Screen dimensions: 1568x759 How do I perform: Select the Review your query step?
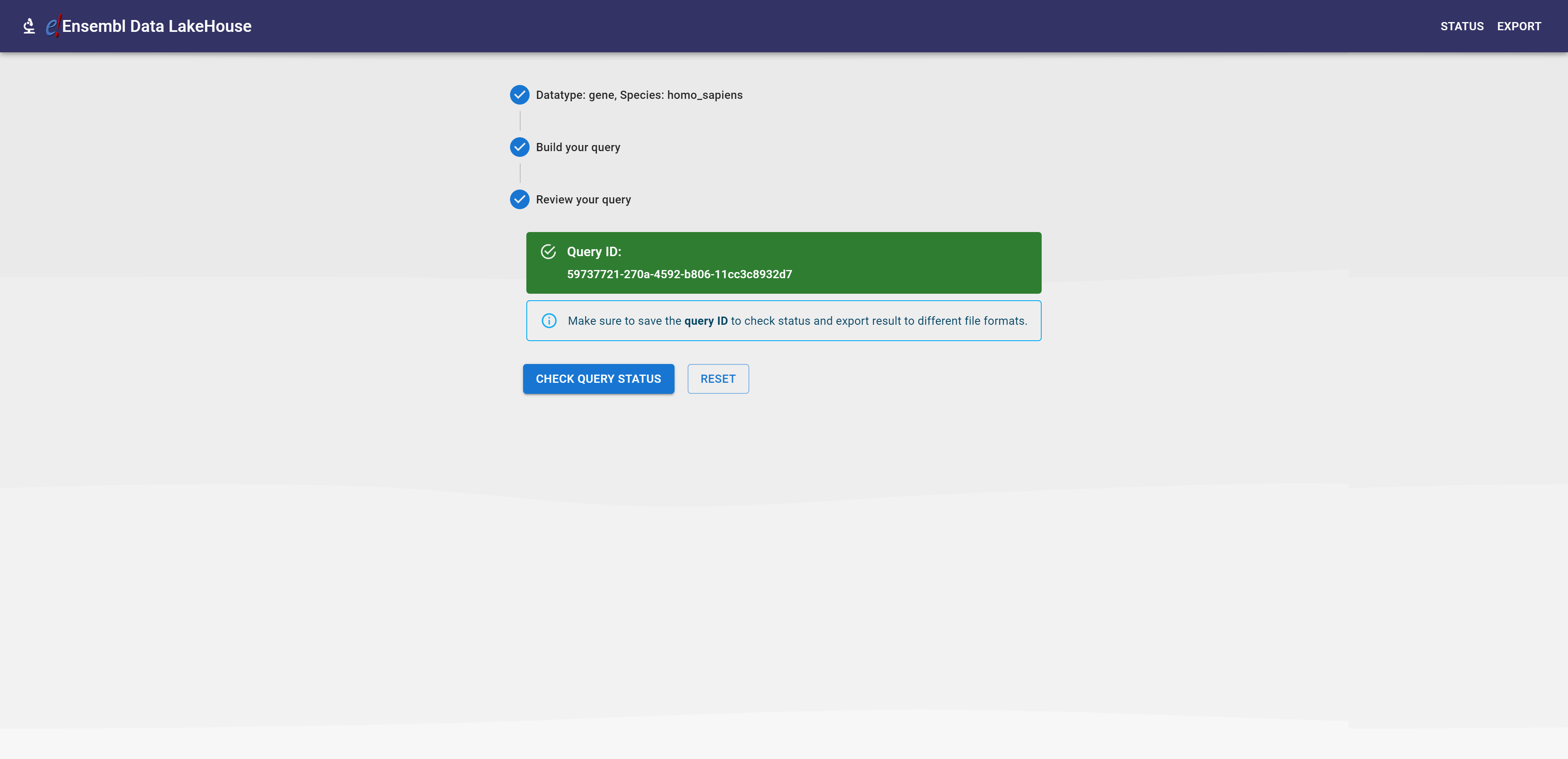pyautogui.click(x=583, y=200)
